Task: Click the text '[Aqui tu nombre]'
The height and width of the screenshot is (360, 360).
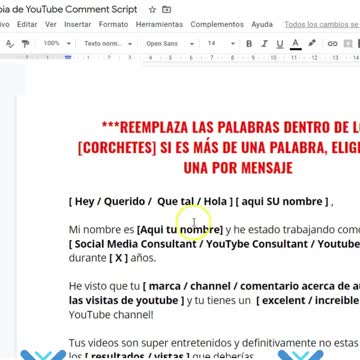Action: (x=180, y=230)
